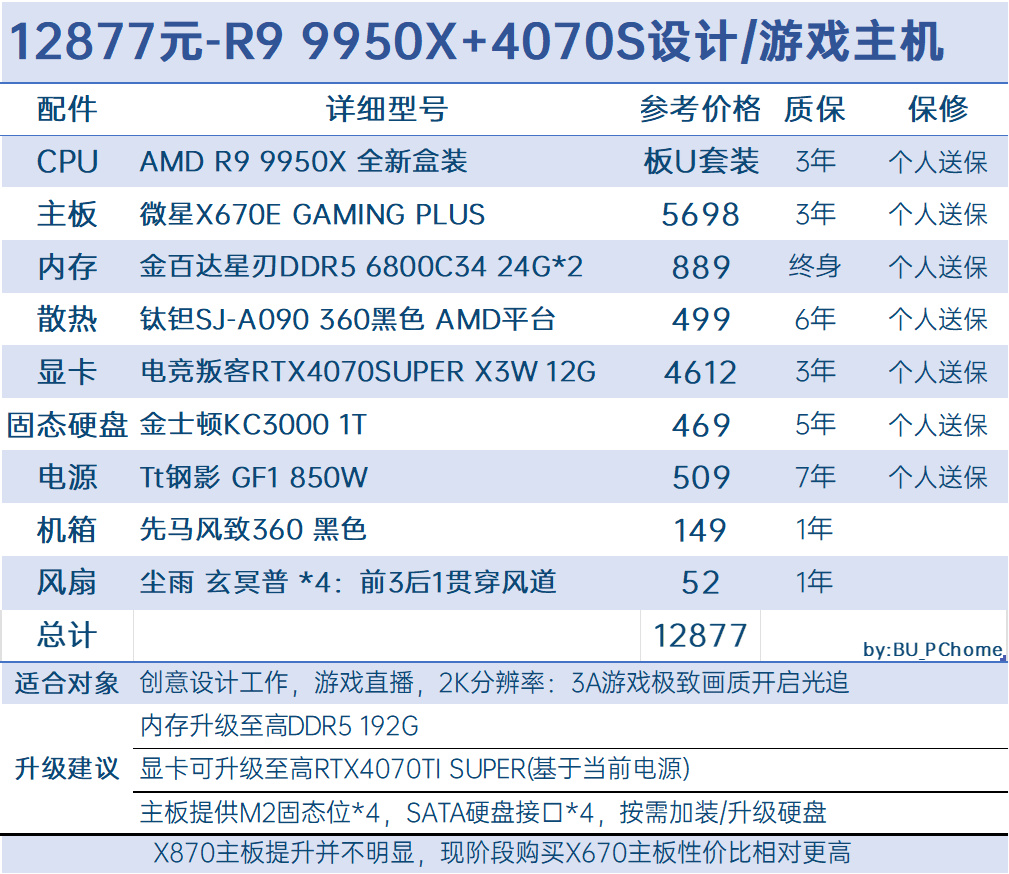Click '个人送保' in the 固态硬盘 row
This screenshot has width=1009, height=874.
(938, 425)
